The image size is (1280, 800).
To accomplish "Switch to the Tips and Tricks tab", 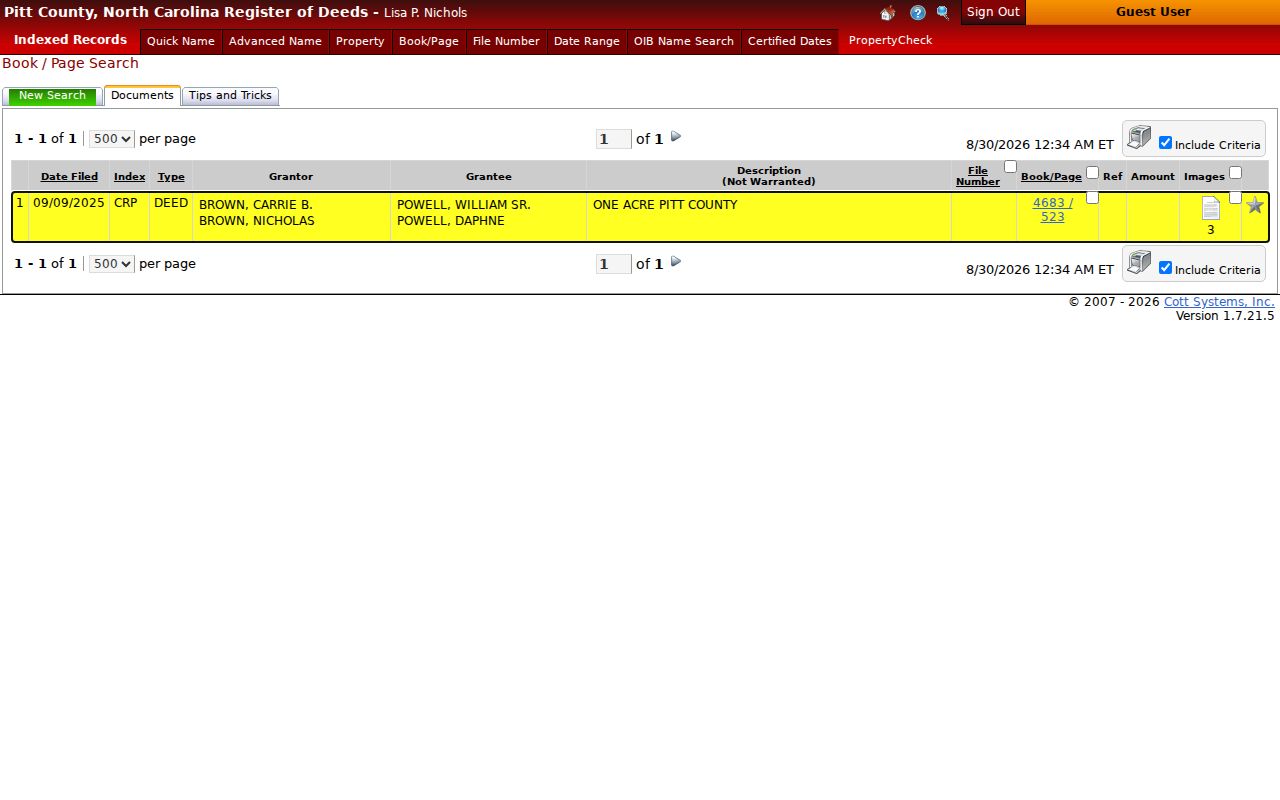I will click(x=230, y=96).
